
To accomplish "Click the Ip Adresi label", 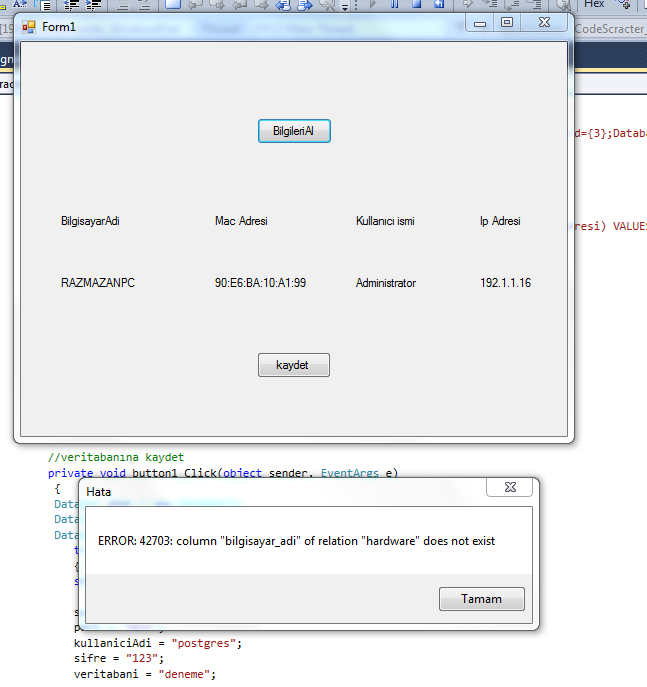I will pos(500,221).
